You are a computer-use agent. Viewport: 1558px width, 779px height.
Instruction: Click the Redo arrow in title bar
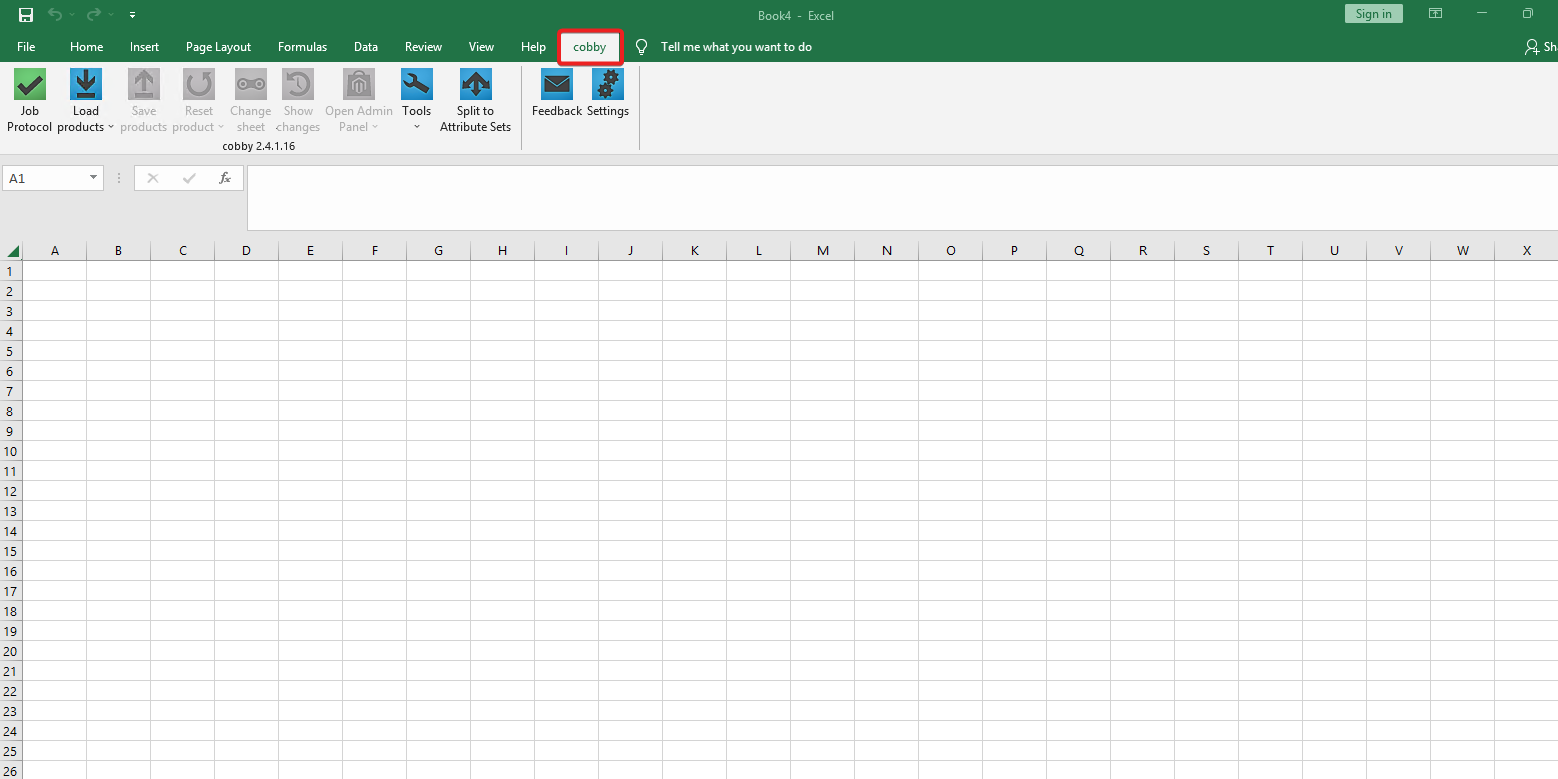point(93,15)
